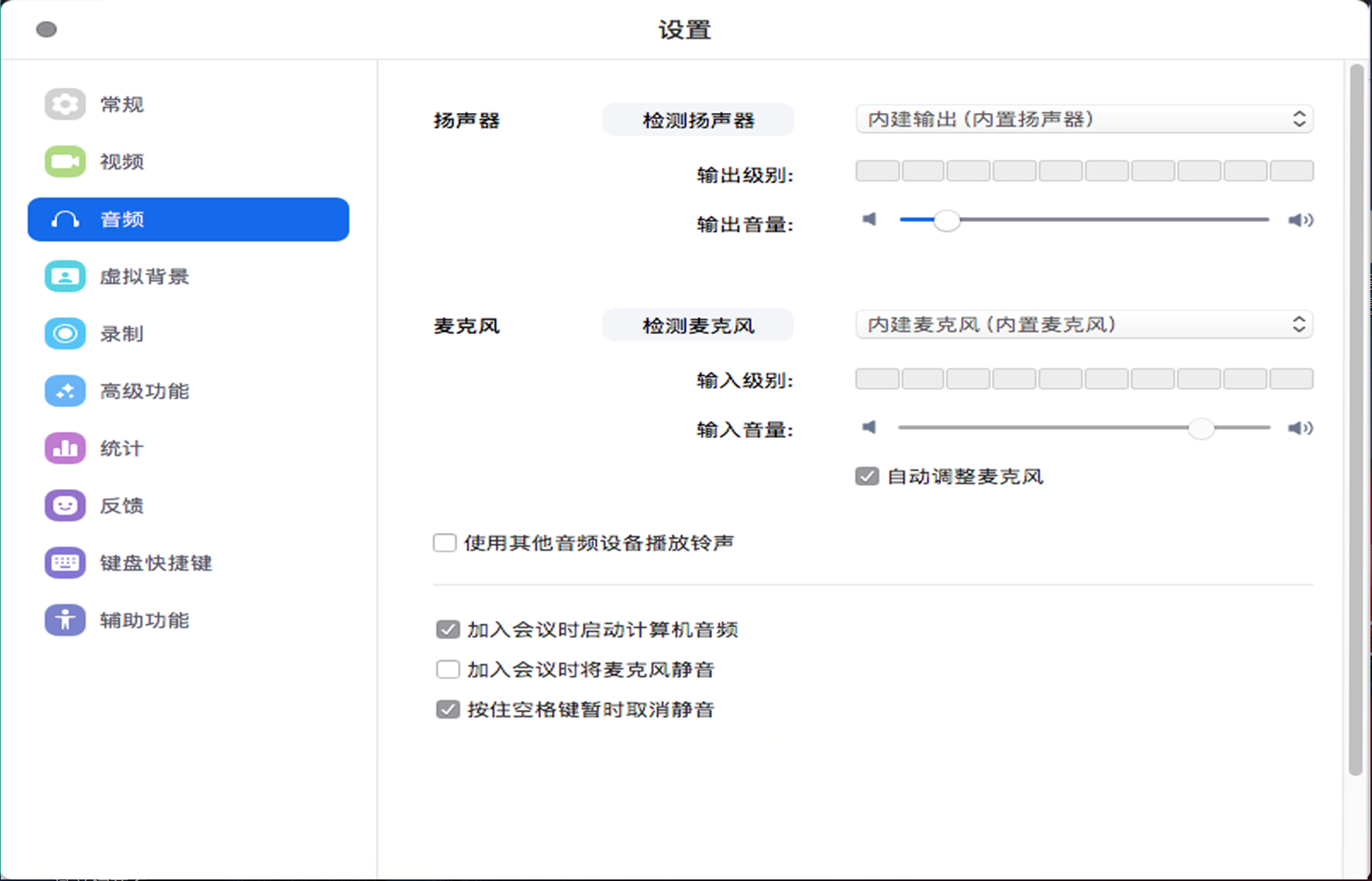Open Statistics (统计) bar chart icon

point(65,448)
